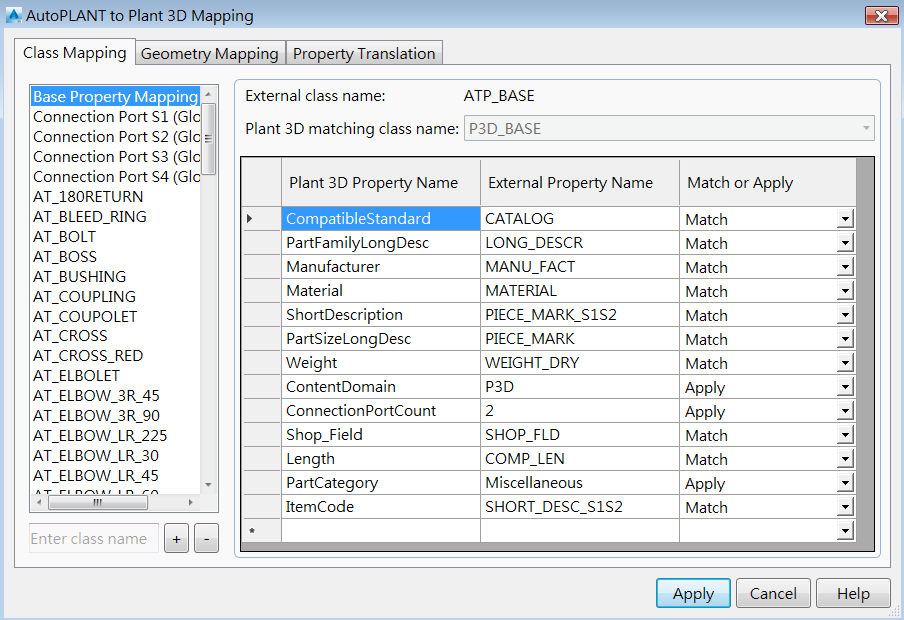Image resolution: width=904 pixels, height=620 pixels.
Task: Open the Property Translation tab
Action: (x=364, y=53)
